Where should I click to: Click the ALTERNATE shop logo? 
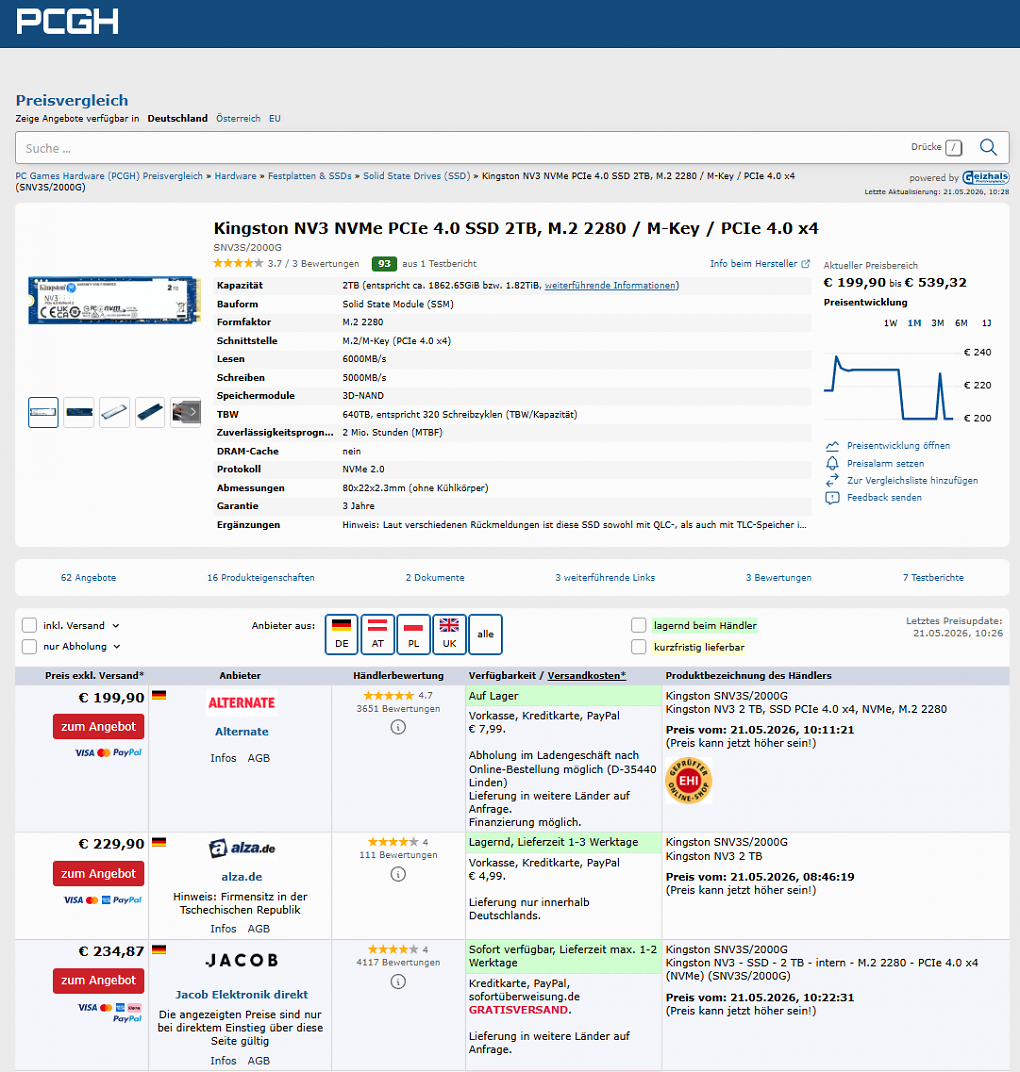coord(241,703)
